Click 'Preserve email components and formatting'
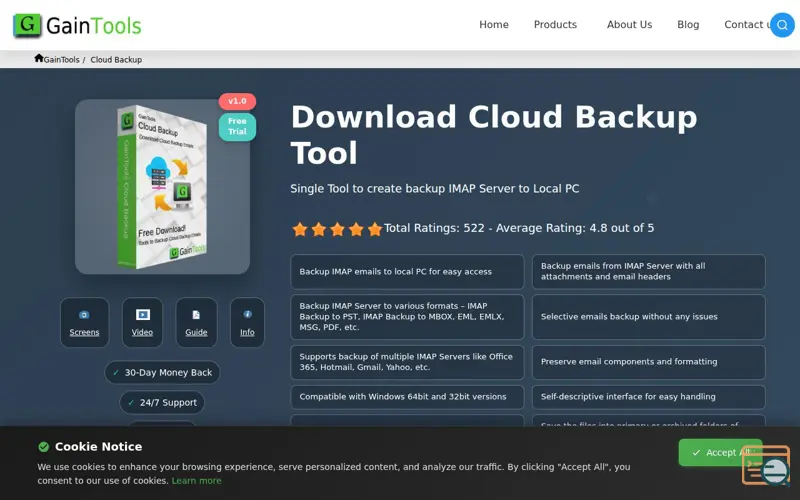This screenshot has height=500, width=800. pyautogui.click(x=648, y=362)
